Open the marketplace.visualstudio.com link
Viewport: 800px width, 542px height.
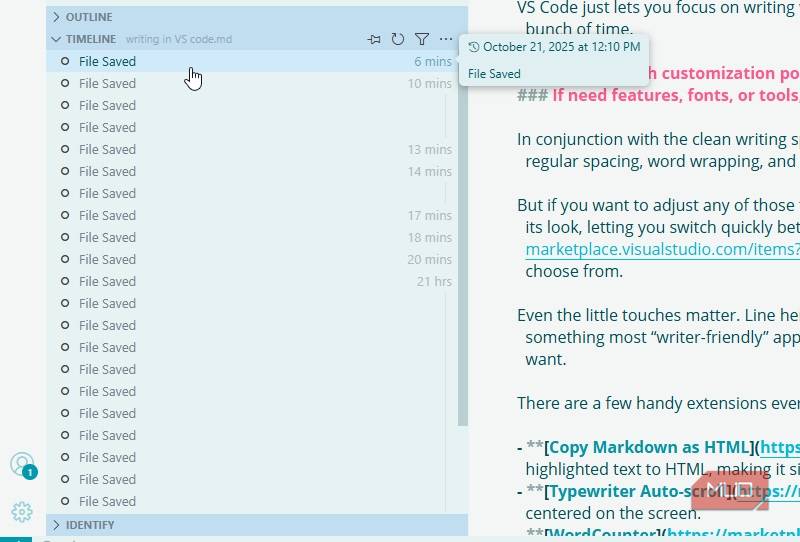click(x=662, y=249)
